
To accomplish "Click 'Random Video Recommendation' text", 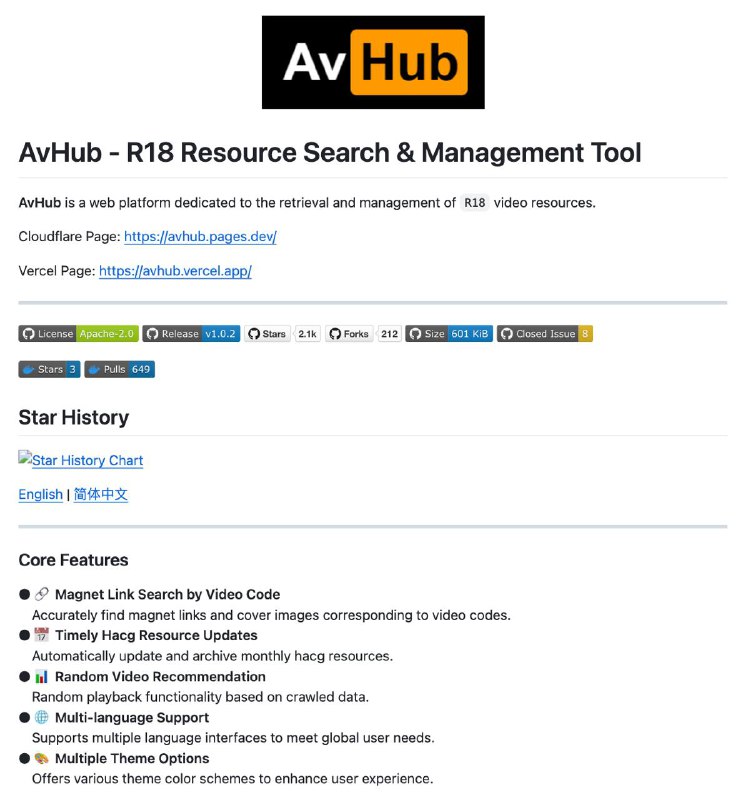I will click(x=160, y=677).
